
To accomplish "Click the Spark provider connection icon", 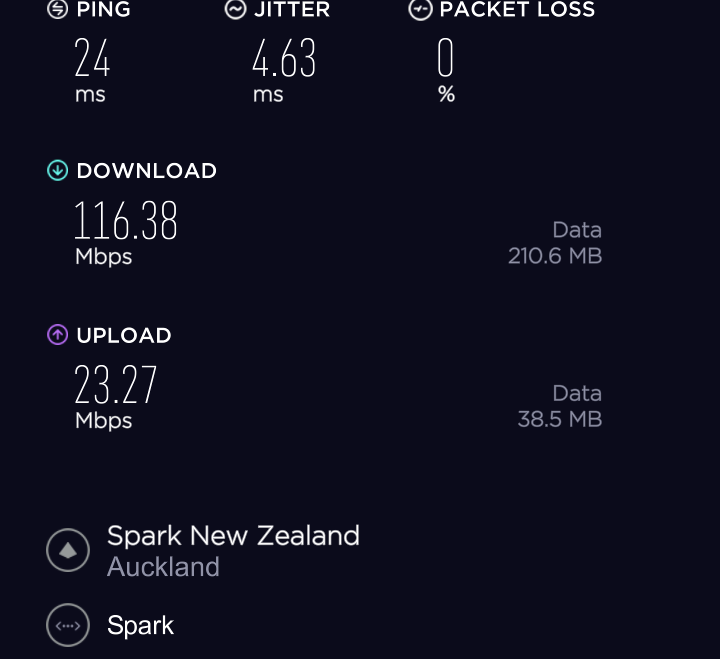I will click(x=68, y=626).
